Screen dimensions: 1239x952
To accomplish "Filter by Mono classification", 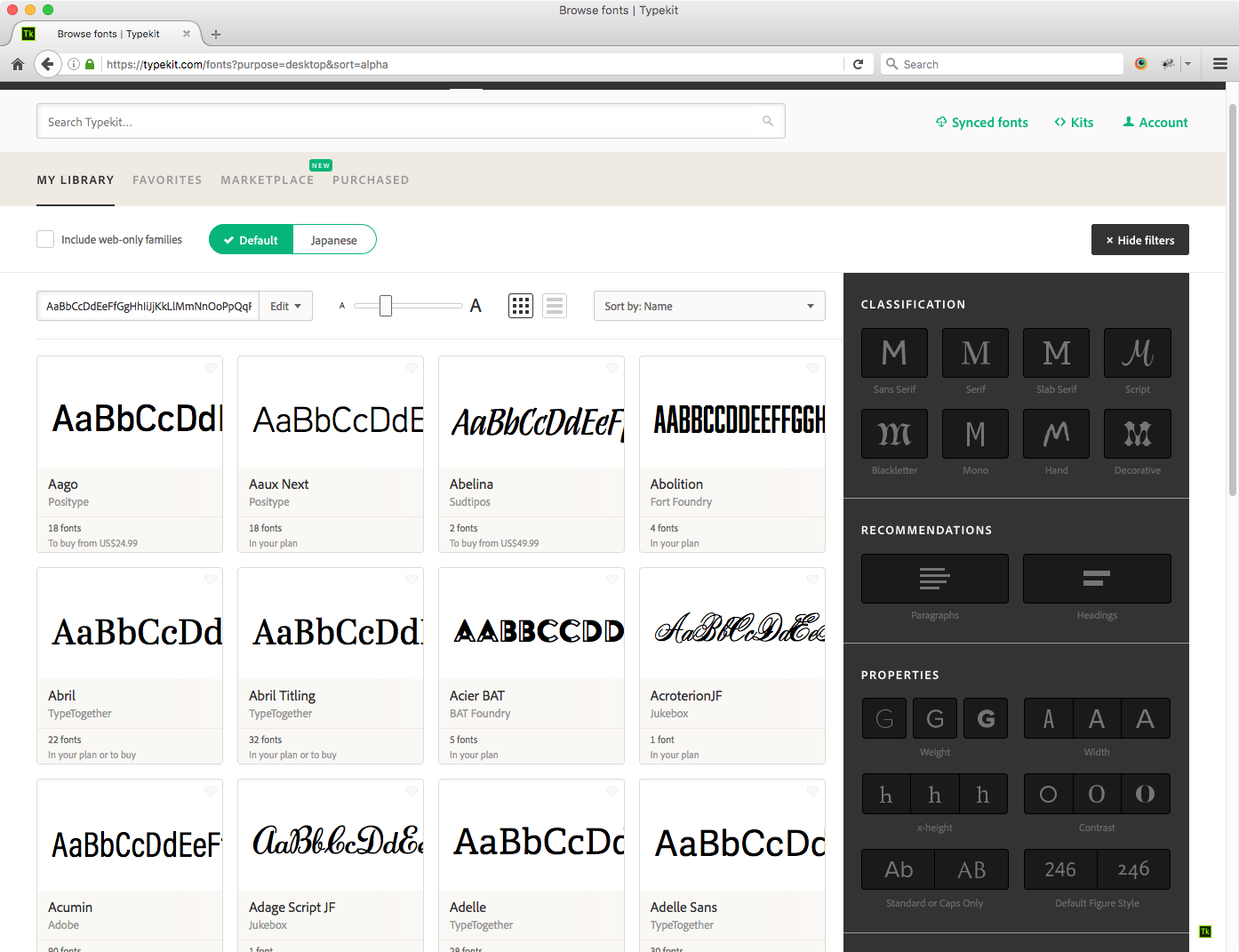I will pos(975,434).
